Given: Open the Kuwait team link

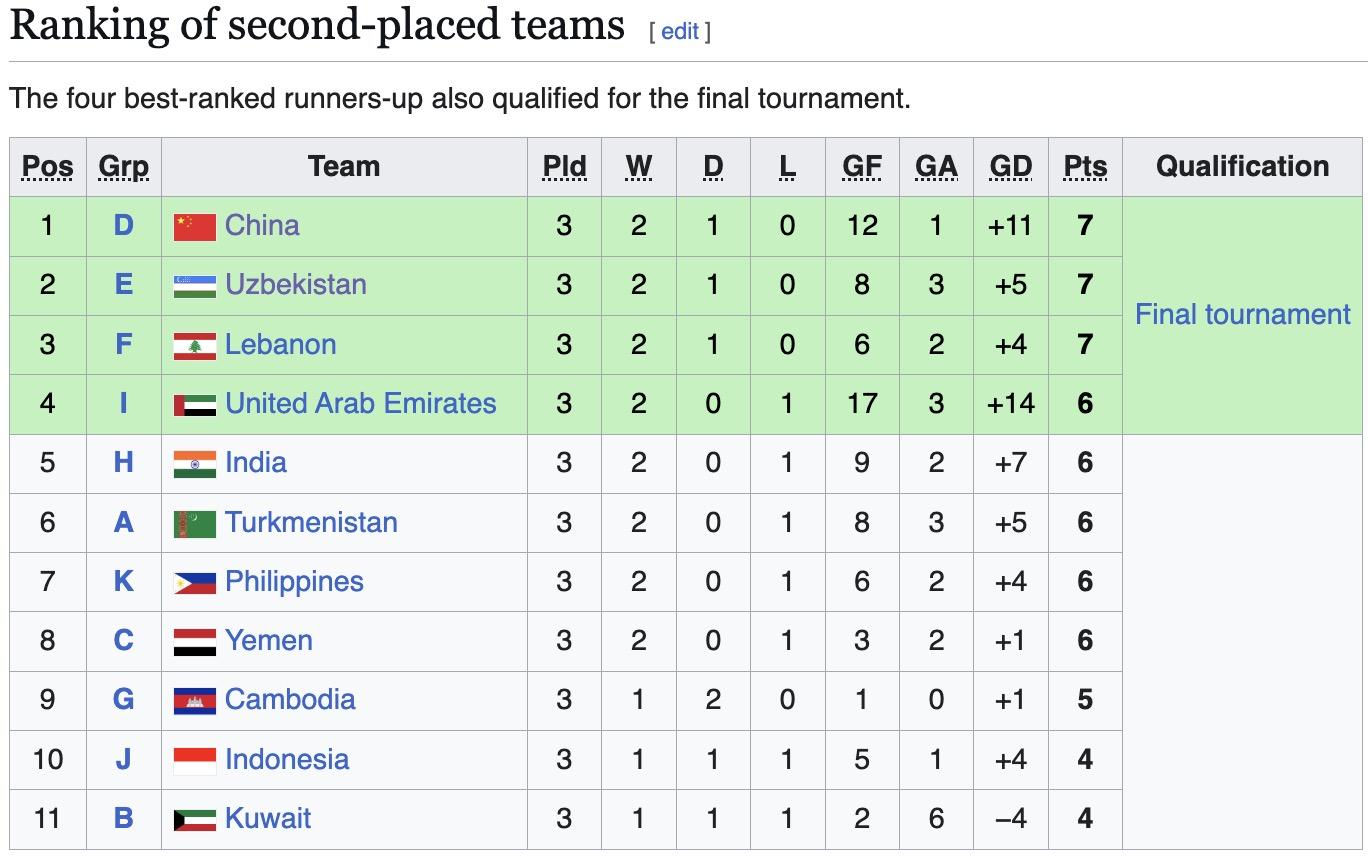Looking at the screenshot, I should click(x=268, y=818).
